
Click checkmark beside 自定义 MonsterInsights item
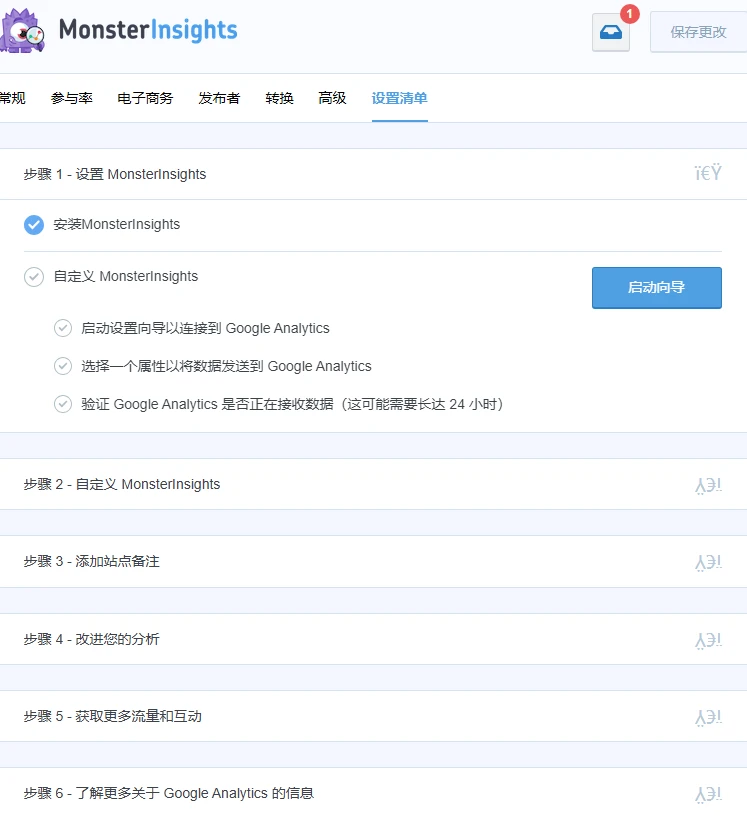[x=34, y=277]
